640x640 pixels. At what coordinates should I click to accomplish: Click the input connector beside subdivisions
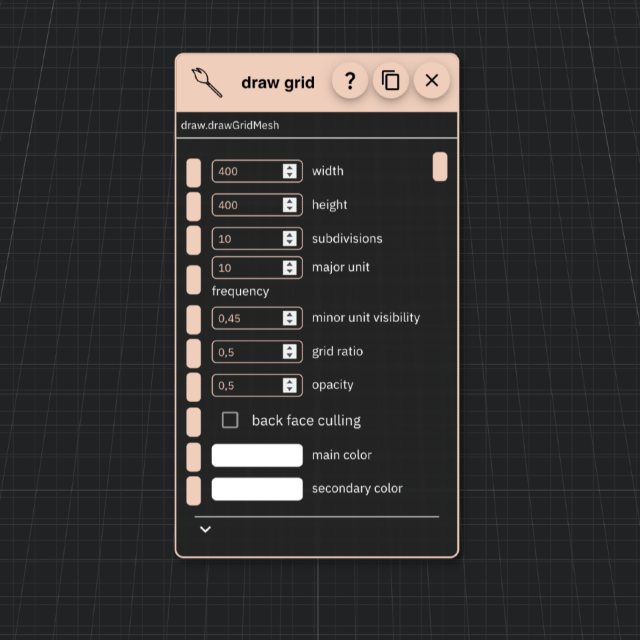(193, 240)
